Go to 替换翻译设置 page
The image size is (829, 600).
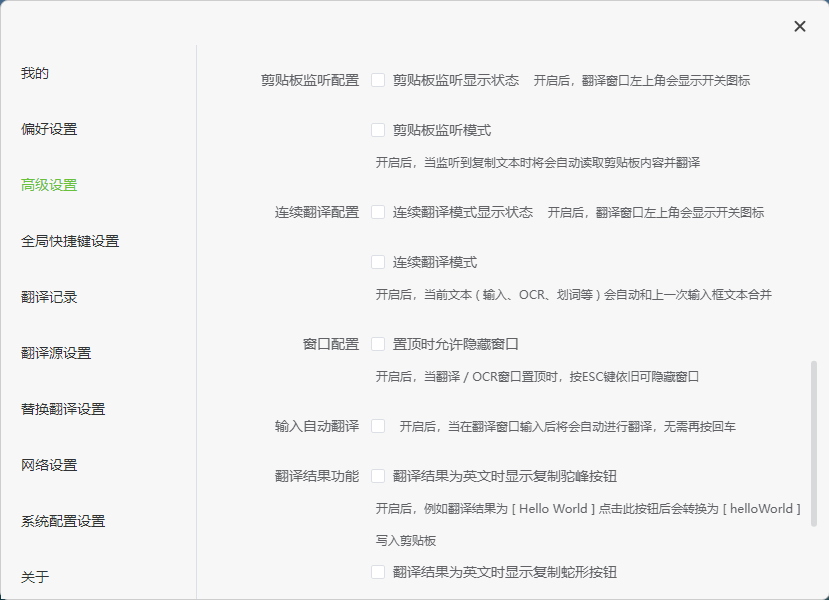click(x=63, y=409)
